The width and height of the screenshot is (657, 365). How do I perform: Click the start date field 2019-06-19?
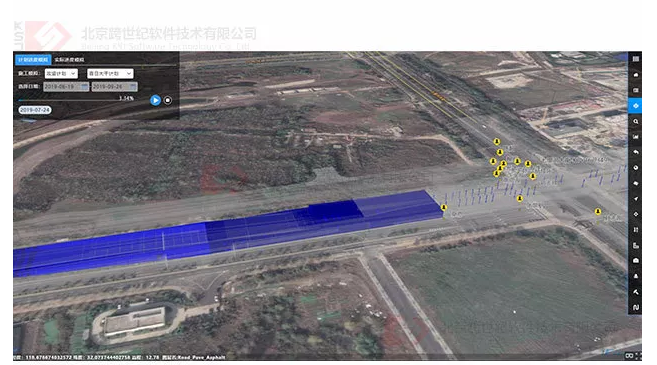pos(66,86)
